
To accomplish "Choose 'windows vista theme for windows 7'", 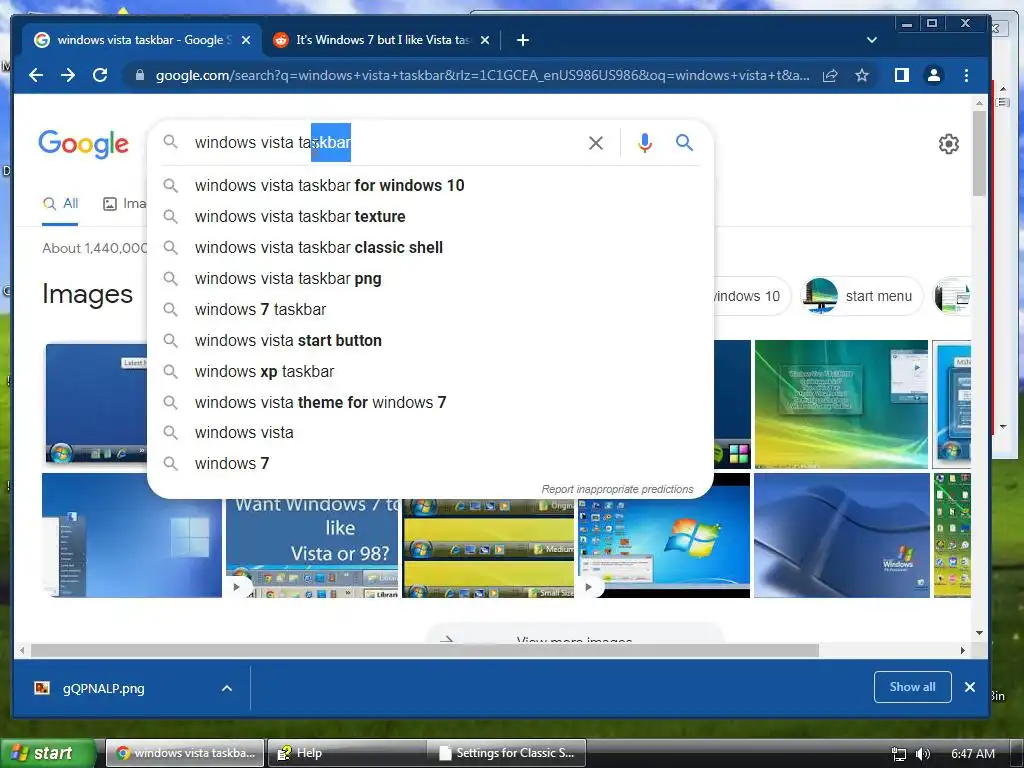I will [x=430, y=402].
